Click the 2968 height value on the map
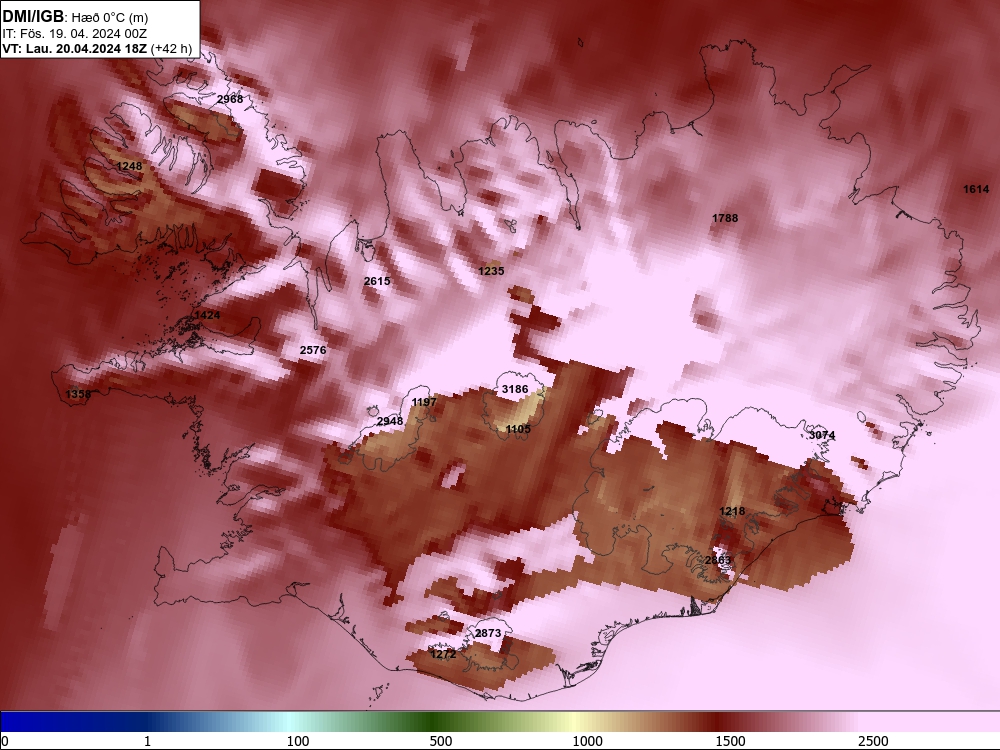Viewport: 1000px width, 750px height. point(230,99)
